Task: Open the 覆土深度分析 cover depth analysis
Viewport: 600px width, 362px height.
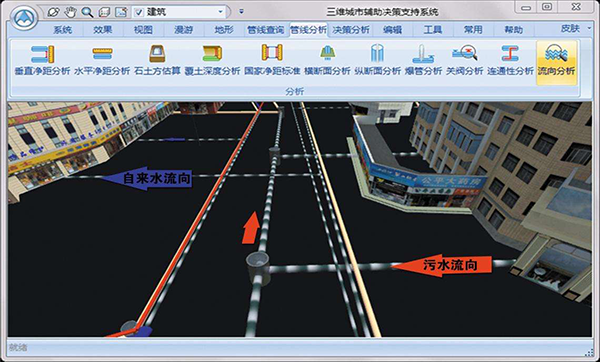Action: click(212, 60)
